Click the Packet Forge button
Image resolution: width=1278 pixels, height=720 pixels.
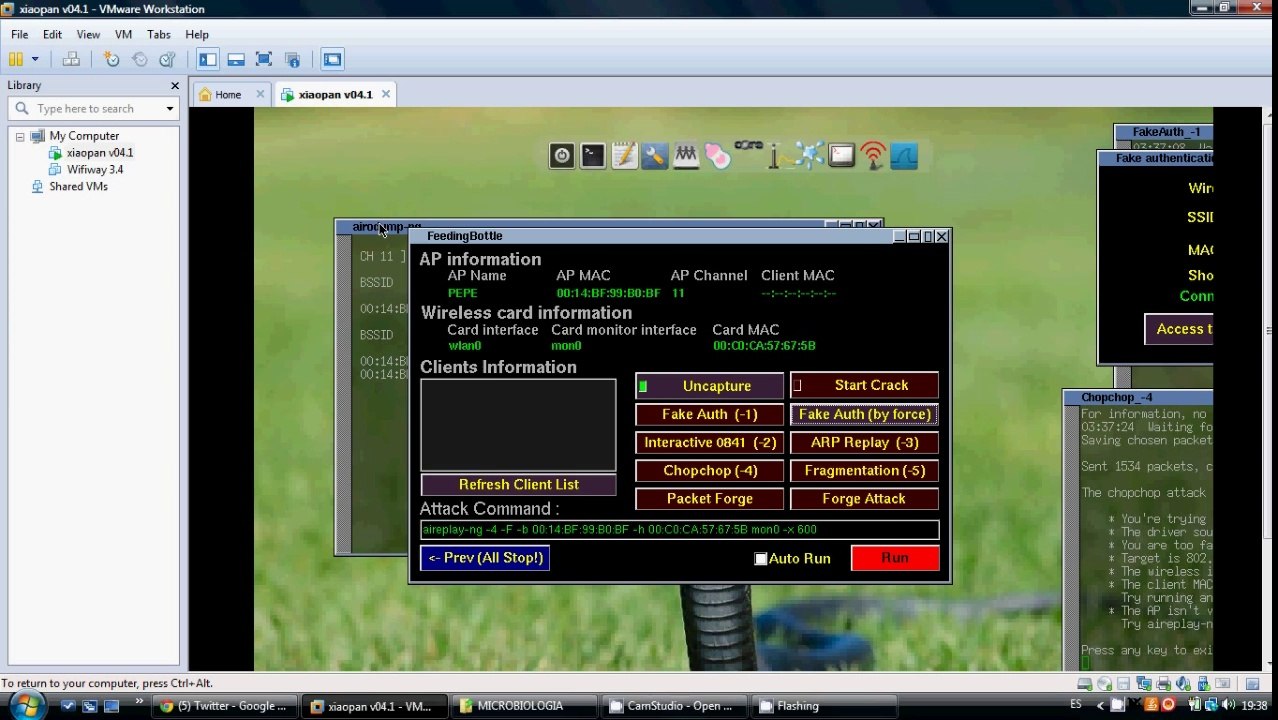709,498
